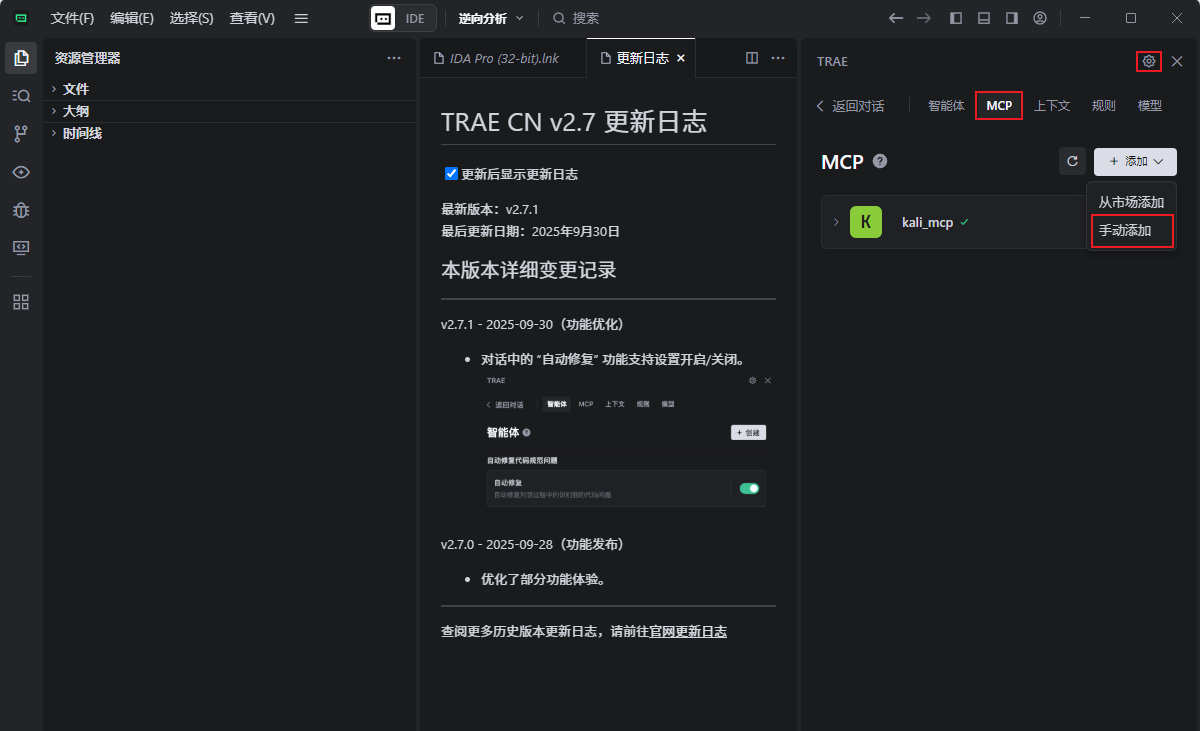Switch to IDA Pro (32-bit).lnk tab
This screenshot has height=731, width=1200.
tap(502, 58)
